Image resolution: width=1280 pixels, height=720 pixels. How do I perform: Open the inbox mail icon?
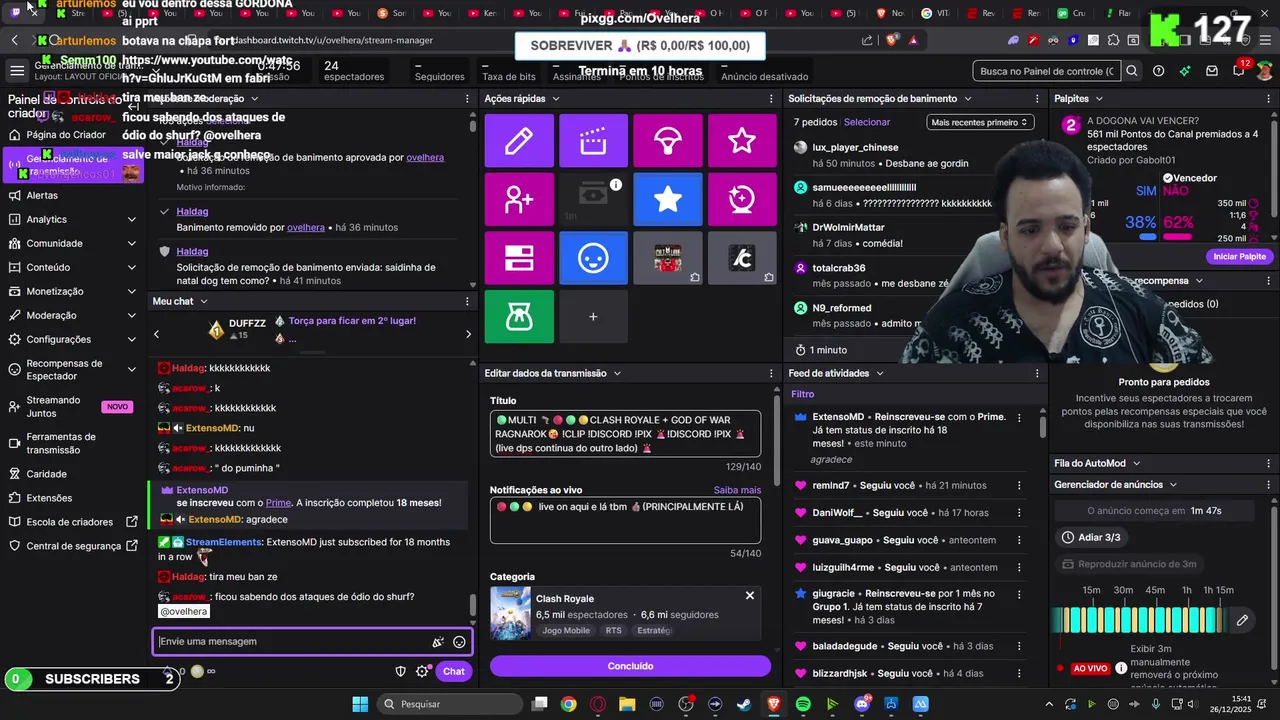point(1212,71)
